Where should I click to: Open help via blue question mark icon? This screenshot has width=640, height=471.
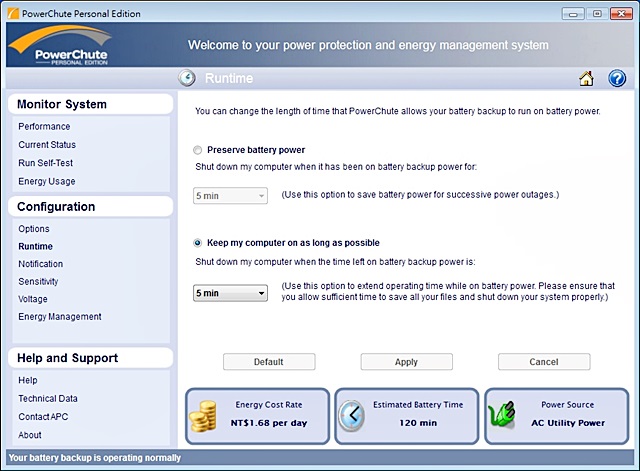click(x=617, y=78)
